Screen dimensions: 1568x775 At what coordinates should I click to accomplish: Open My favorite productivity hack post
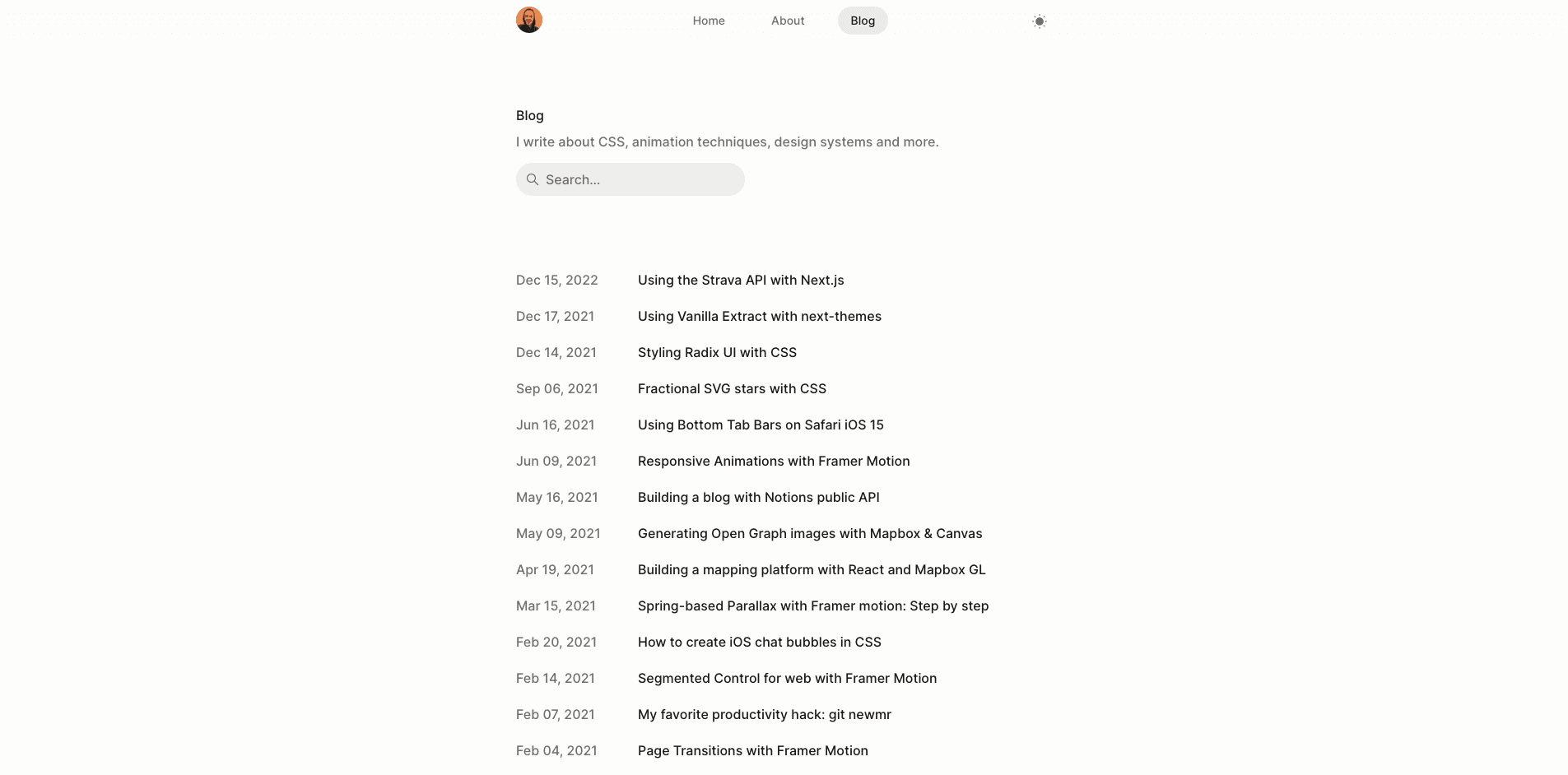(x=765, y=714)
